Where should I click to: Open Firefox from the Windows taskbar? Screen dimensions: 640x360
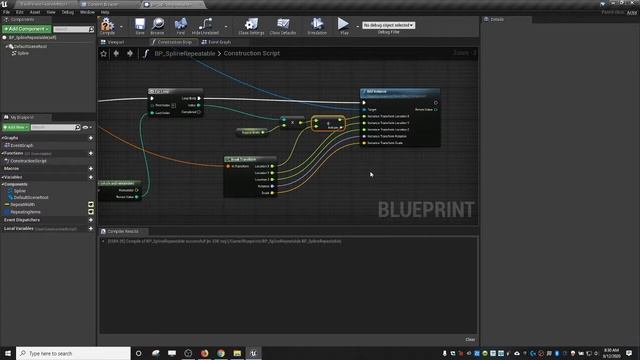tap(204, 353)
